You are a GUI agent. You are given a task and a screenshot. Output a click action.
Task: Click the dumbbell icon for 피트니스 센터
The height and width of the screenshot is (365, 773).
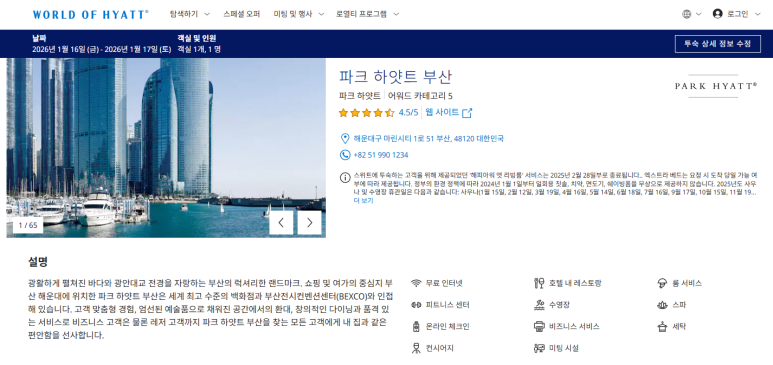(416, 305)
